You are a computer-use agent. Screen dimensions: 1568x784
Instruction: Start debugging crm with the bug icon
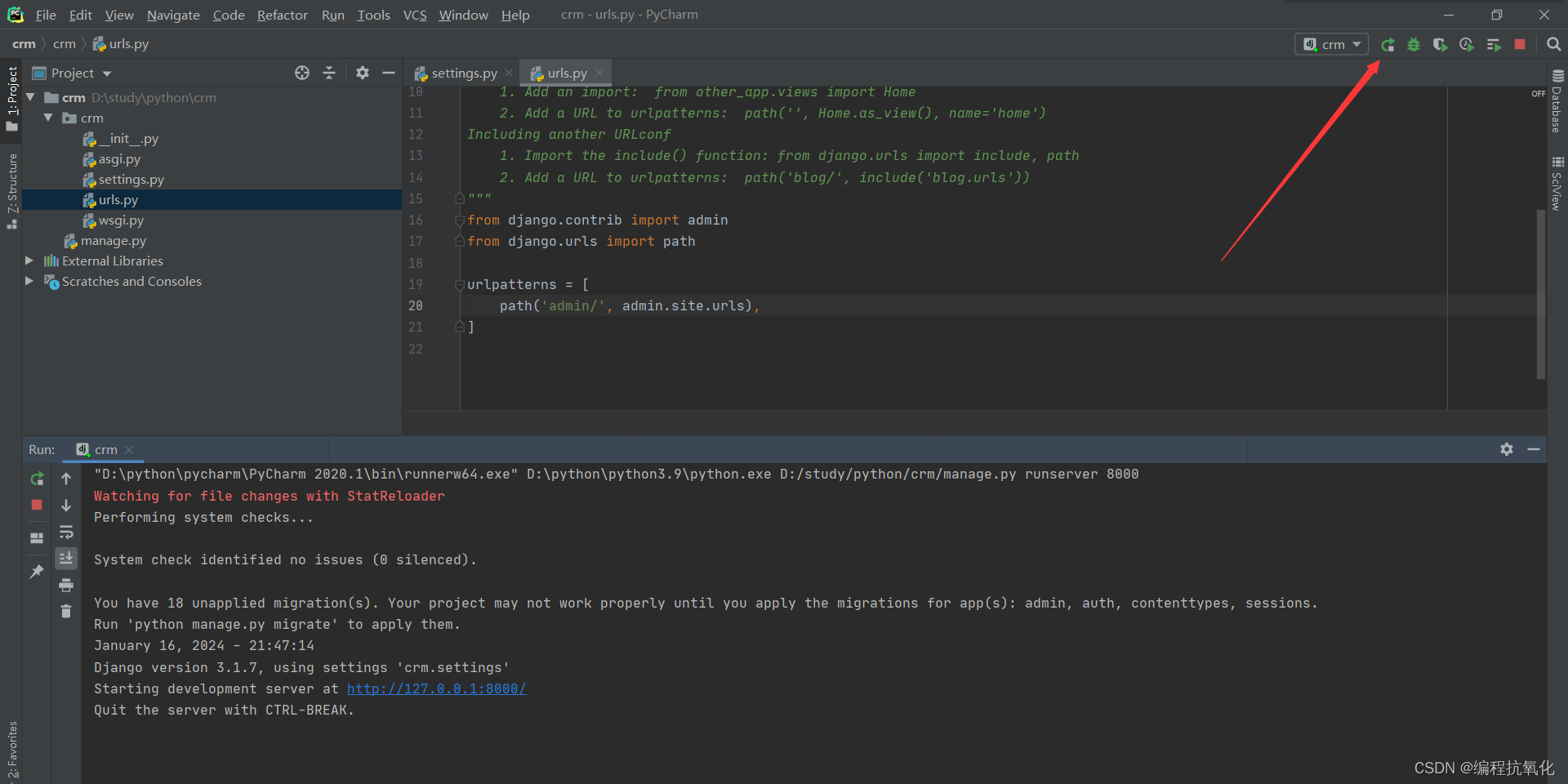tap(1414, 44)
